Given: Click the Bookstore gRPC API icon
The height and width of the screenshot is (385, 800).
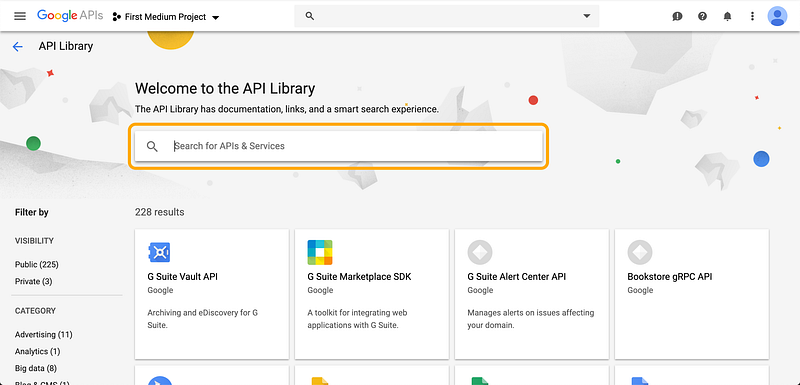Looking at the screenshot, I should click(x=640, y=252).
